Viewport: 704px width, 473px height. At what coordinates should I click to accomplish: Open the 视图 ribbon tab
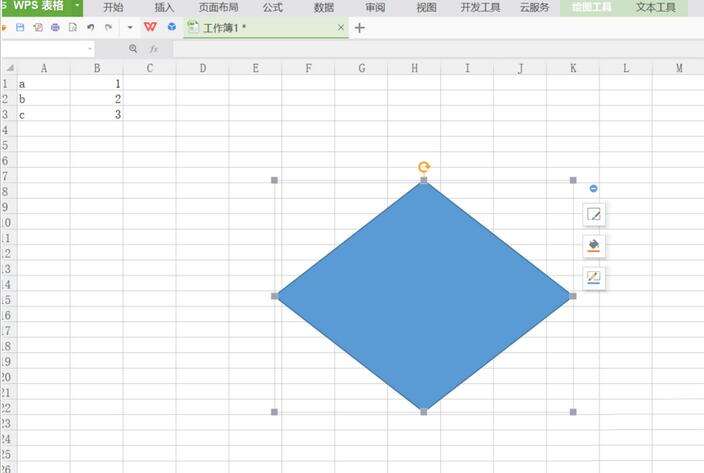coord(426,7)
